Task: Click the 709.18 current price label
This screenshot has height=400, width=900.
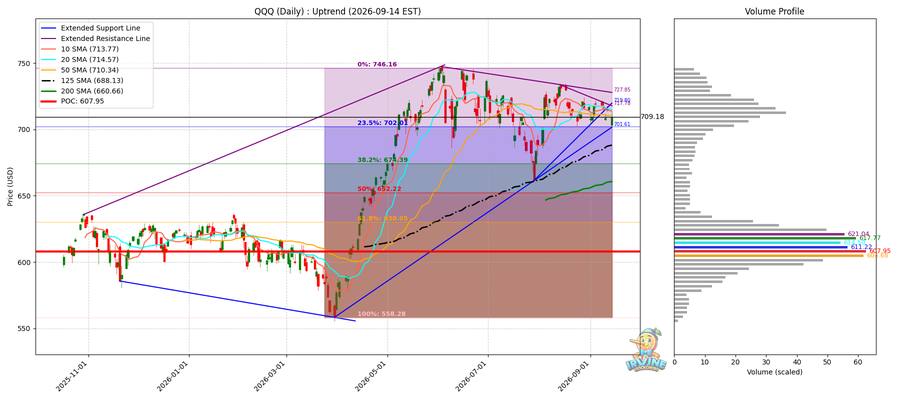Action: coord(651,117)
